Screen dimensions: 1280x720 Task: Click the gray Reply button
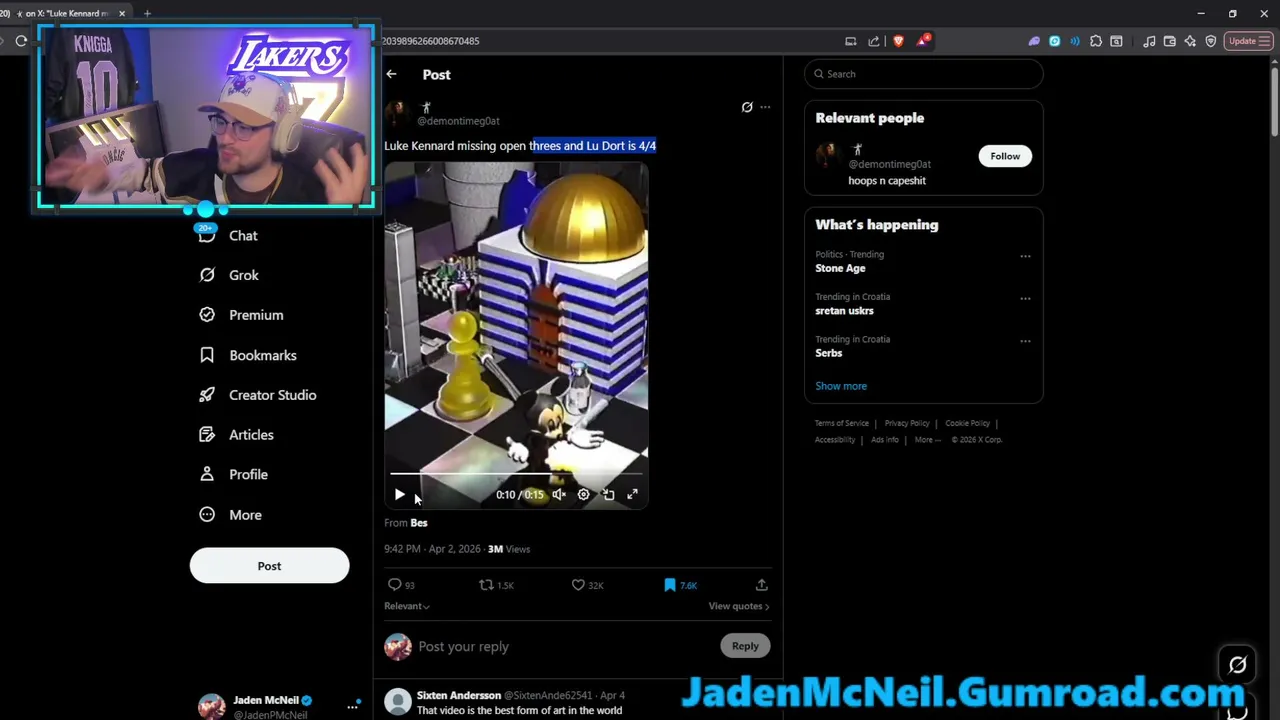[745, 646]
